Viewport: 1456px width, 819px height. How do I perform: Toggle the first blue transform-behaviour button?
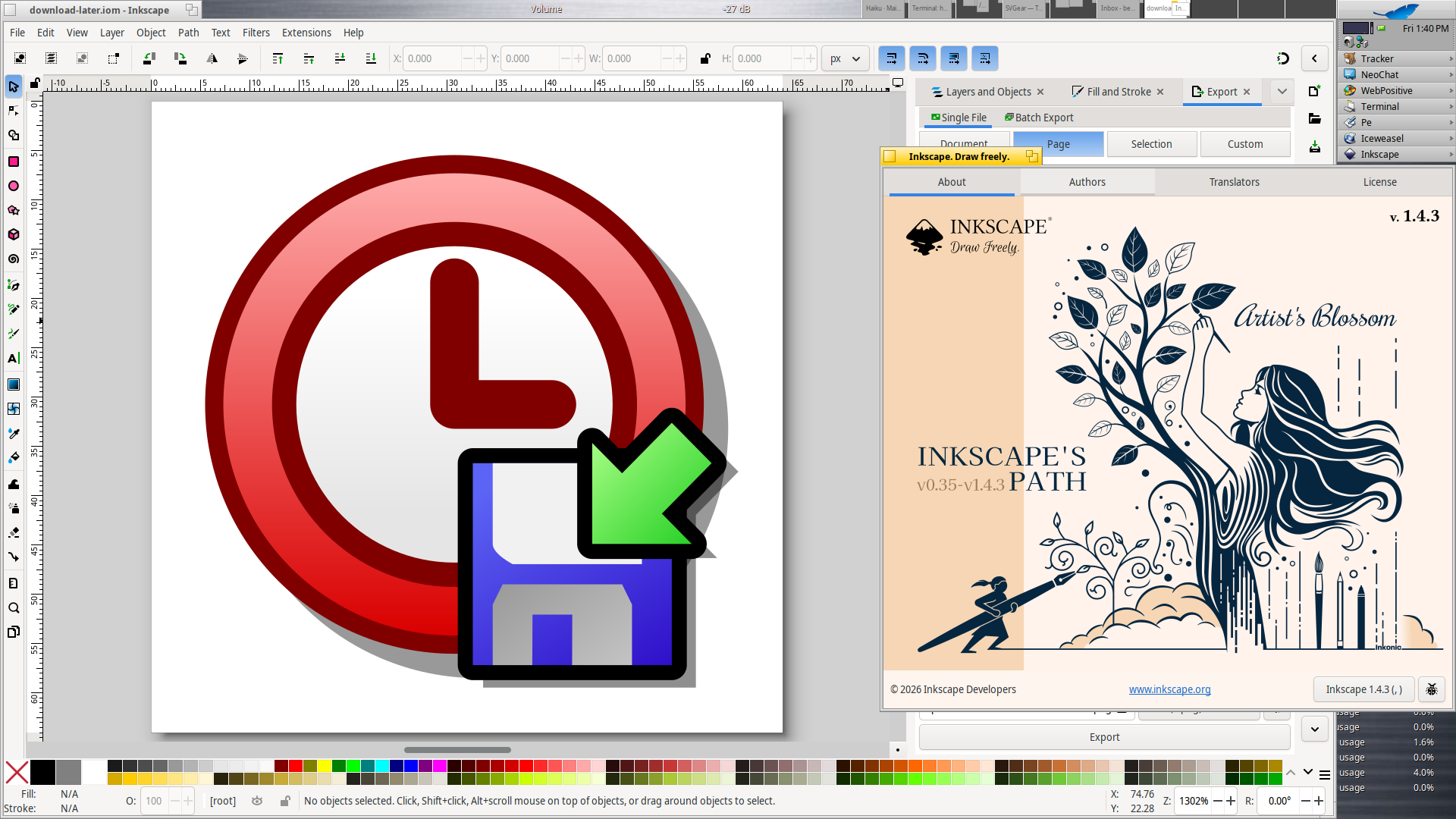coord(892,58)
